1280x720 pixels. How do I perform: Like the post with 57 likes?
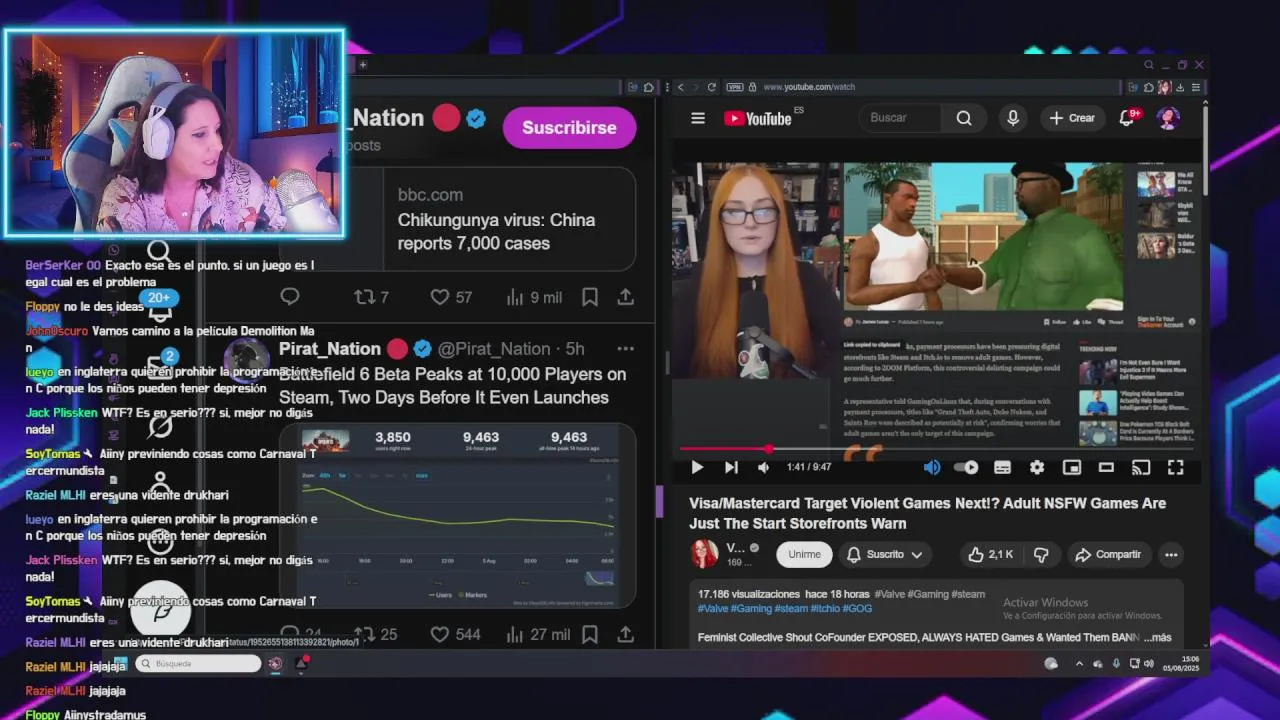tap(450, 297)
